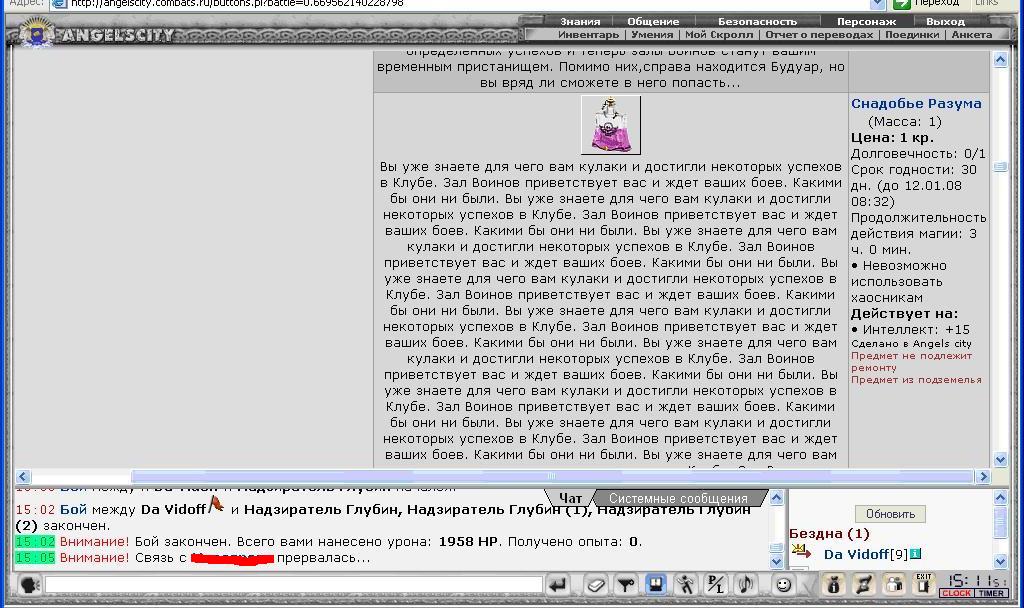
Task: Click the running figure icon in chat toolbar
Action: point(686,584)
